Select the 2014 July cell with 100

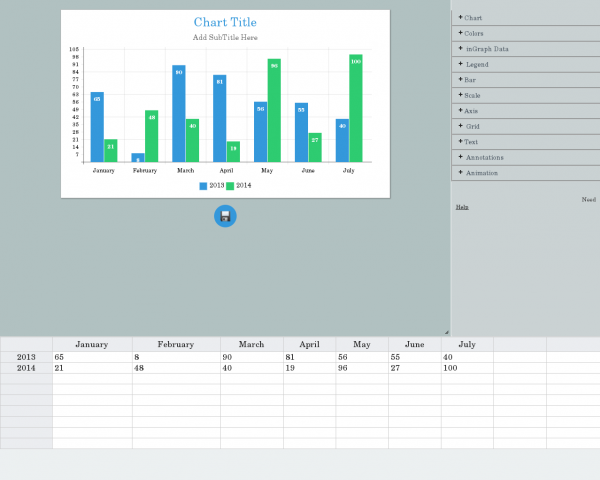(467, 368)
